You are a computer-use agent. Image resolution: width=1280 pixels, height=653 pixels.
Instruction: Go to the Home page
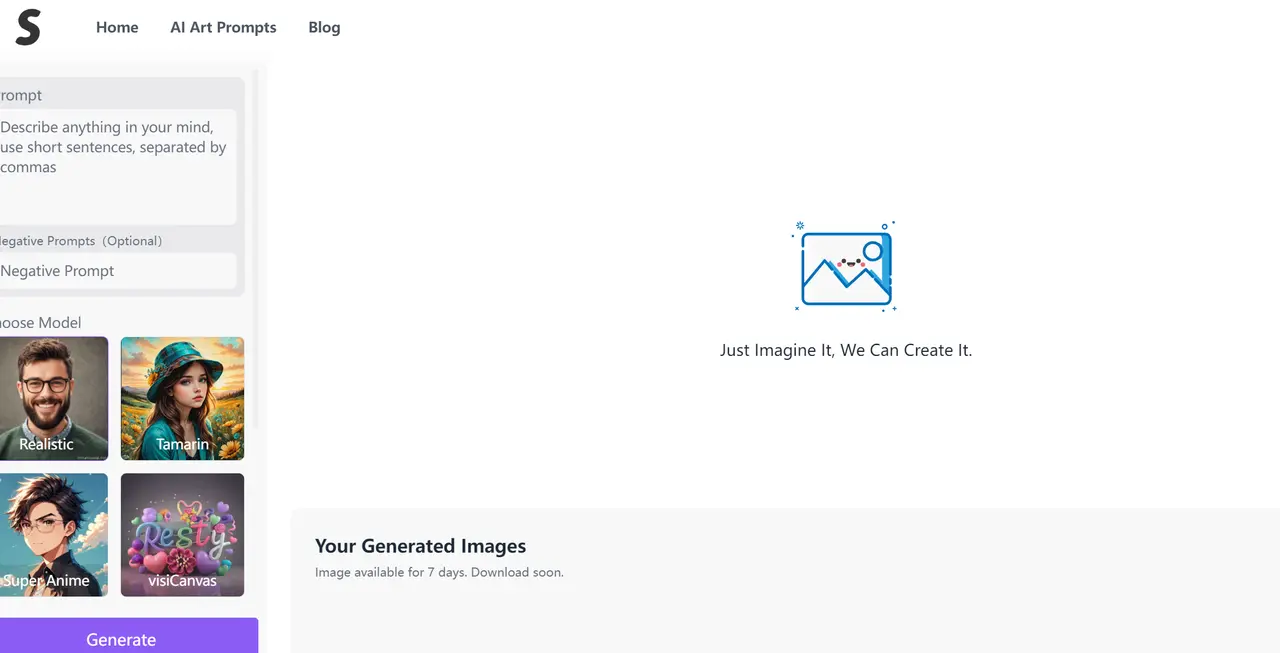[x=117, y=27]
